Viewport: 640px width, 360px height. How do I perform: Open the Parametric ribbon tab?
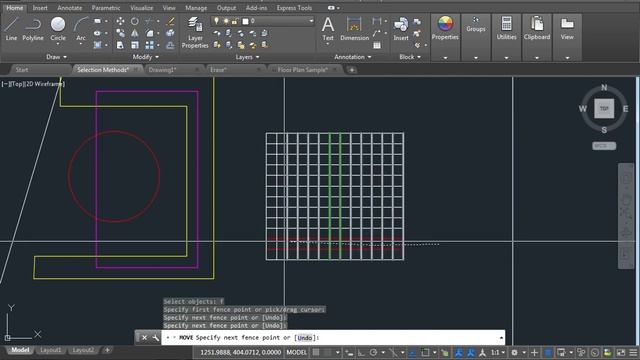click(106, 8)
